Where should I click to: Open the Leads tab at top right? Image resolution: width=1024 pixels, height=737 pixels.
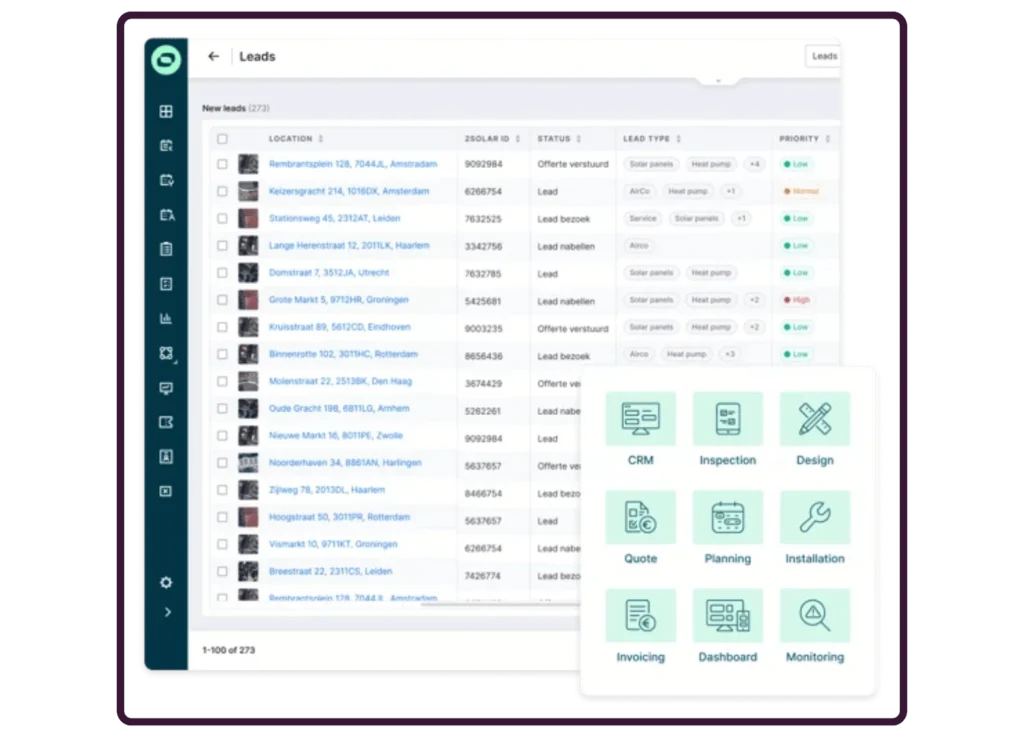(x=824, y=56)
